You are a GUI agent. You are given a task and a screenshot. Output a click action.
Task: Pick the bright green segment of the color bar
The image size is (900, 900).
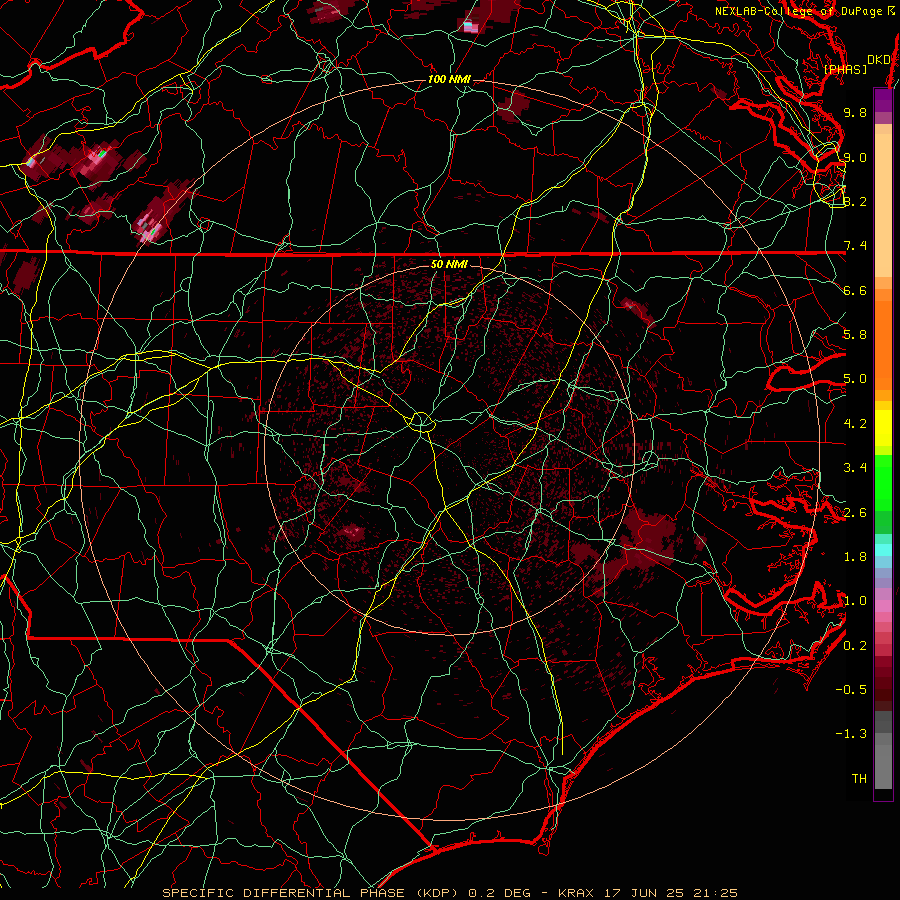click(x=883, y=482)
